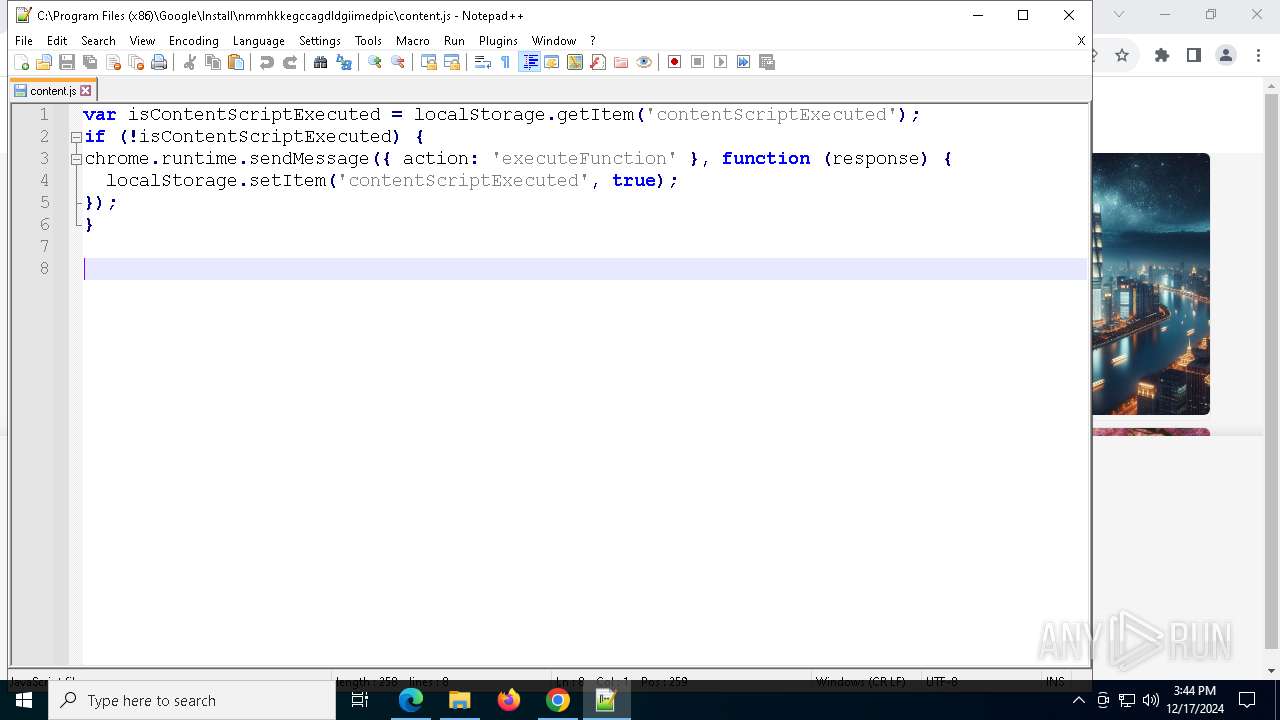Open the Settings menu
1280x720 pixels.
coord(320,41)
